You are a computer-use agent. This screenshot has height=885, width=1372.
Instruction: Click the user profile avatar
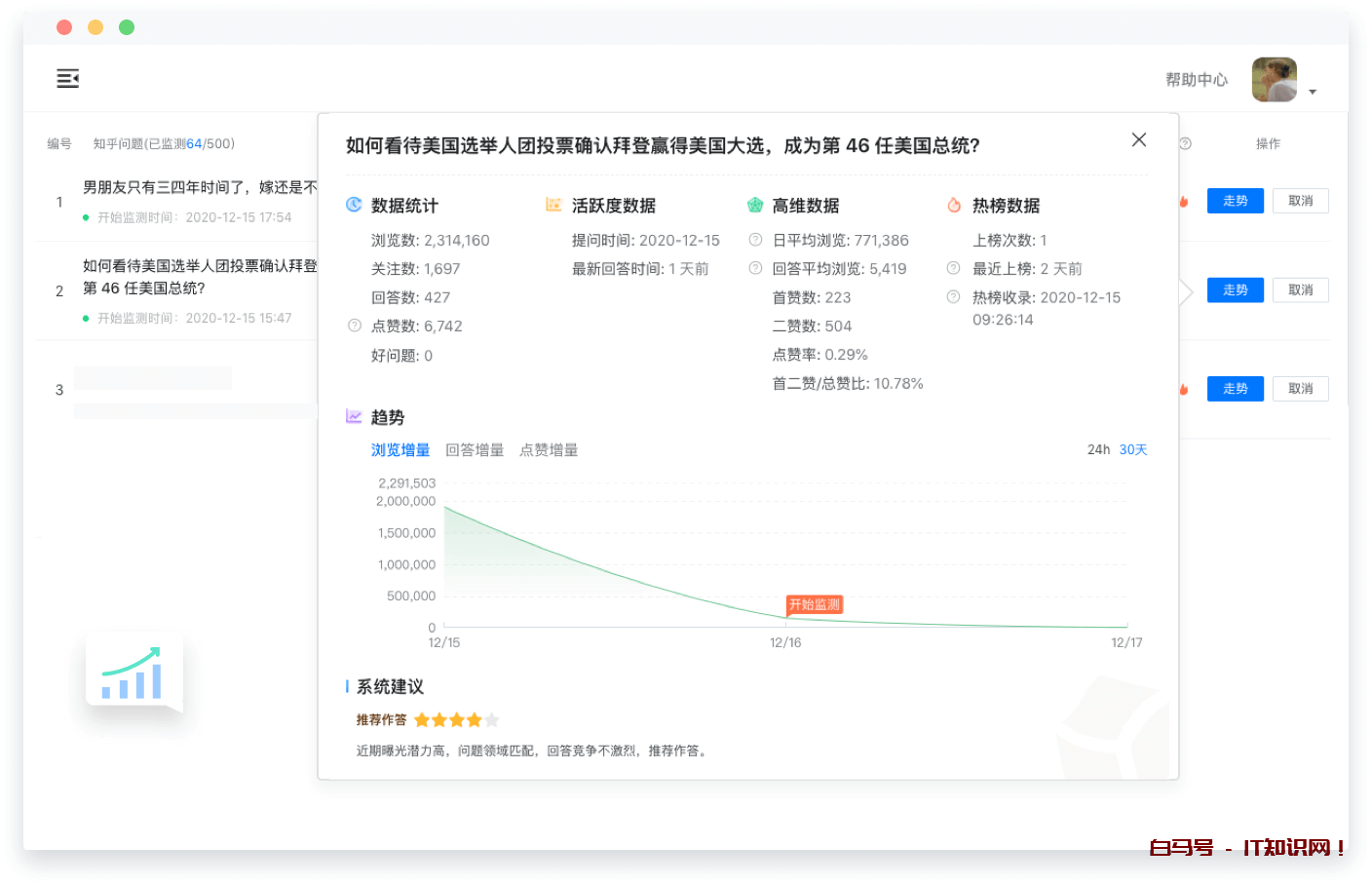(1274, 80)
